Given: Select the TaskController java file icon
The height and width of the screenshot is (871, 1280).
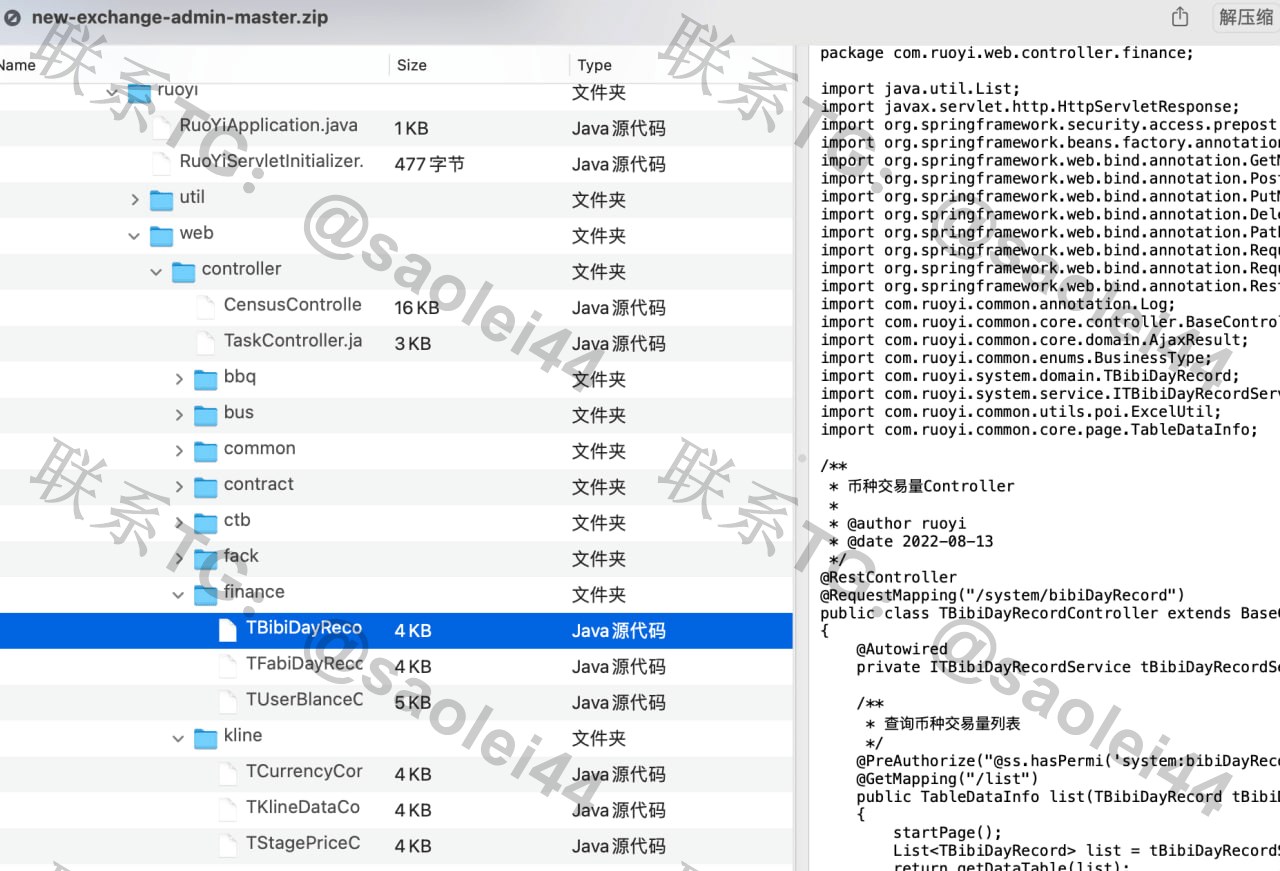Looking at the screenshot, I should [x=205, y=343].
